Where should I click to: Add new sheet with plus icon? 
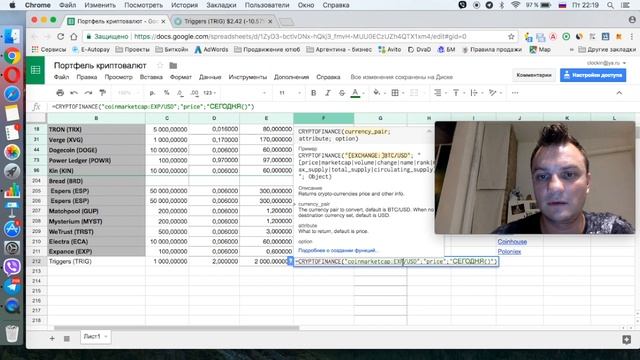click(52, 338)
